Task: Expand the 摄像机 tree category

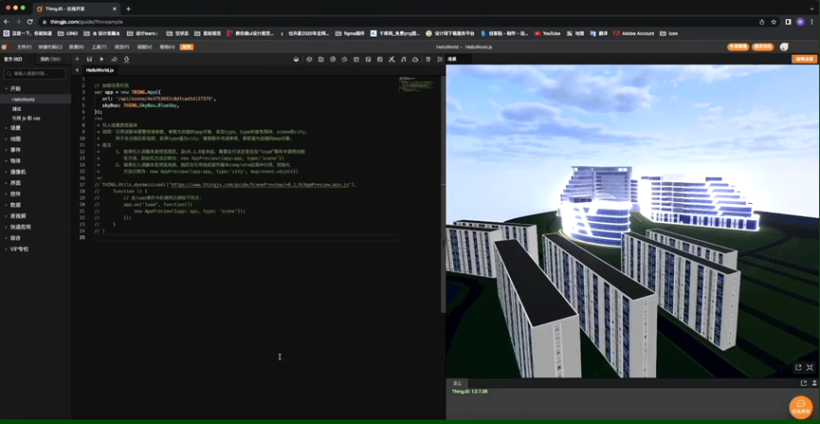Action: (x=17, y=172)
